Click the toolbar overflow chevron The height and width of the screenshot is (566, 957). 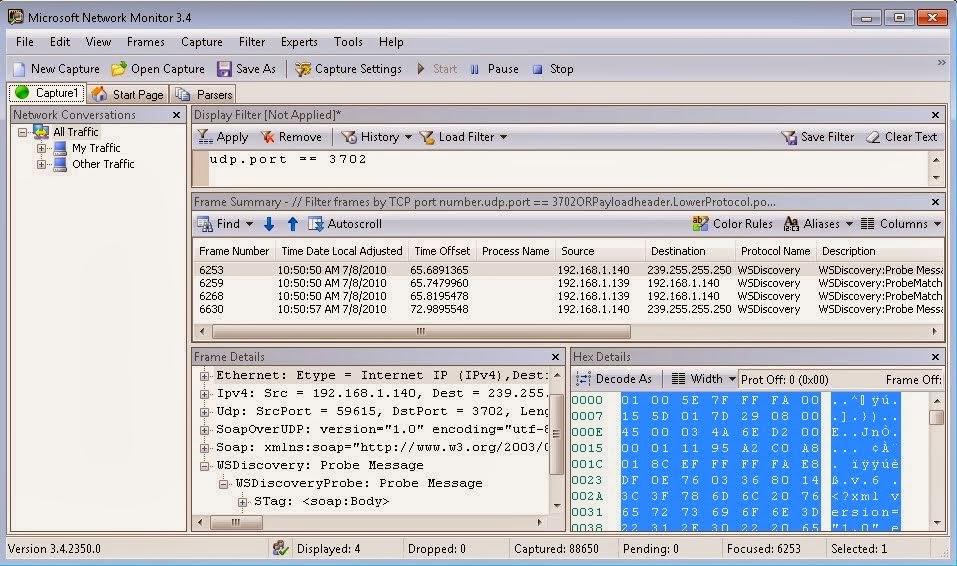click(x=942, y=63)
